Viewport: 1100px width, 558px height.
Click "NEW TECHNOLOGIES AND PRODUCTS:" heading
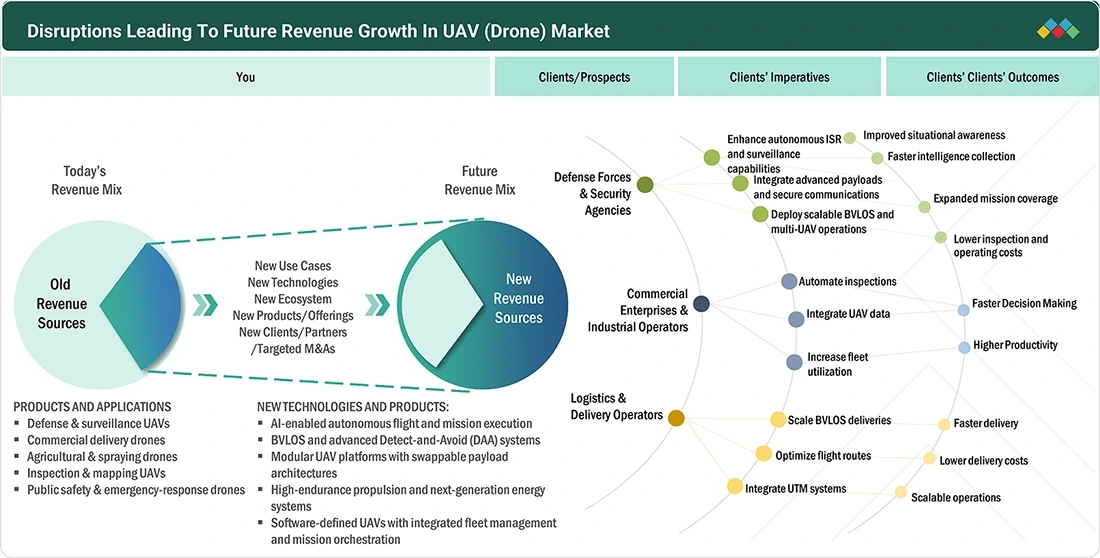353,406
